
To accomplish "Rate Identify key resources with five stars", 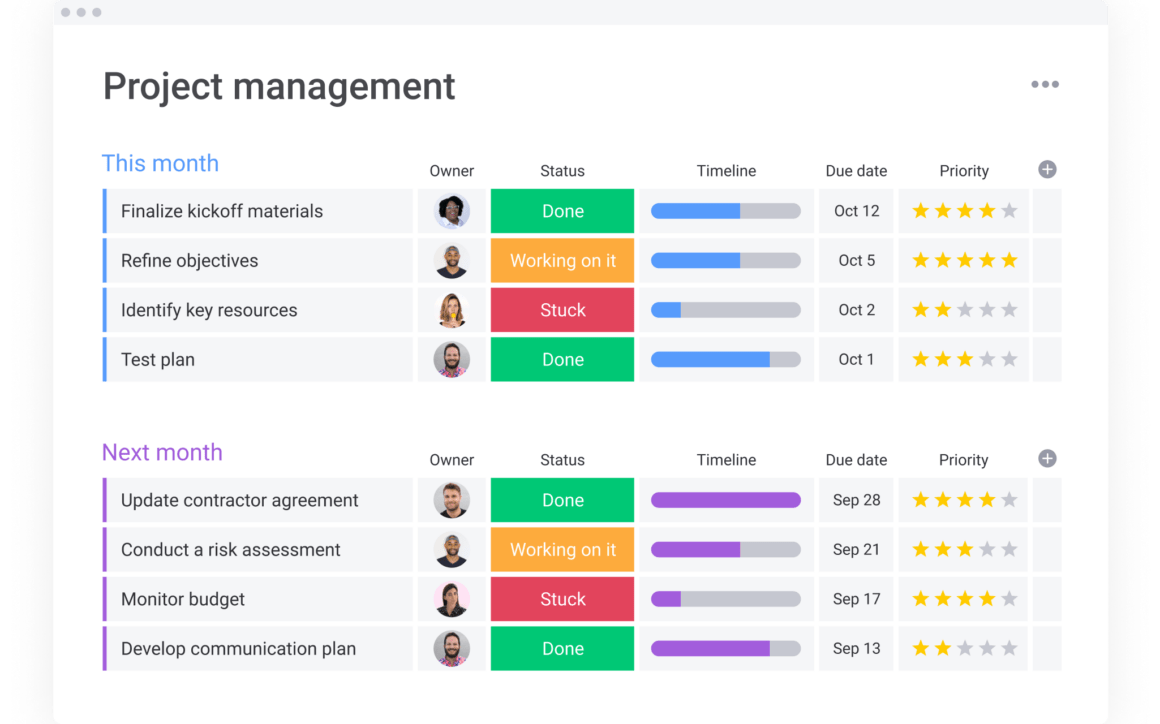I will click(x=1007, y=310).
